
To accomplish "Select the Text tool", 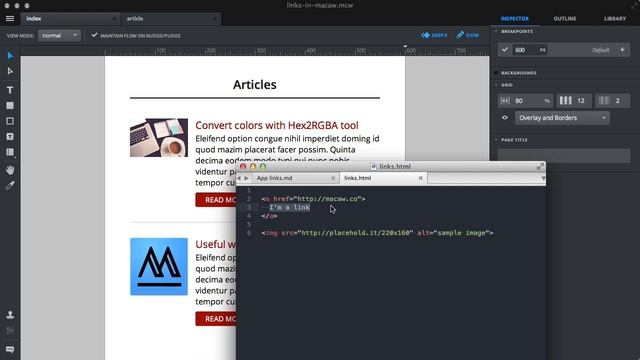I will [x=10, y=90].
